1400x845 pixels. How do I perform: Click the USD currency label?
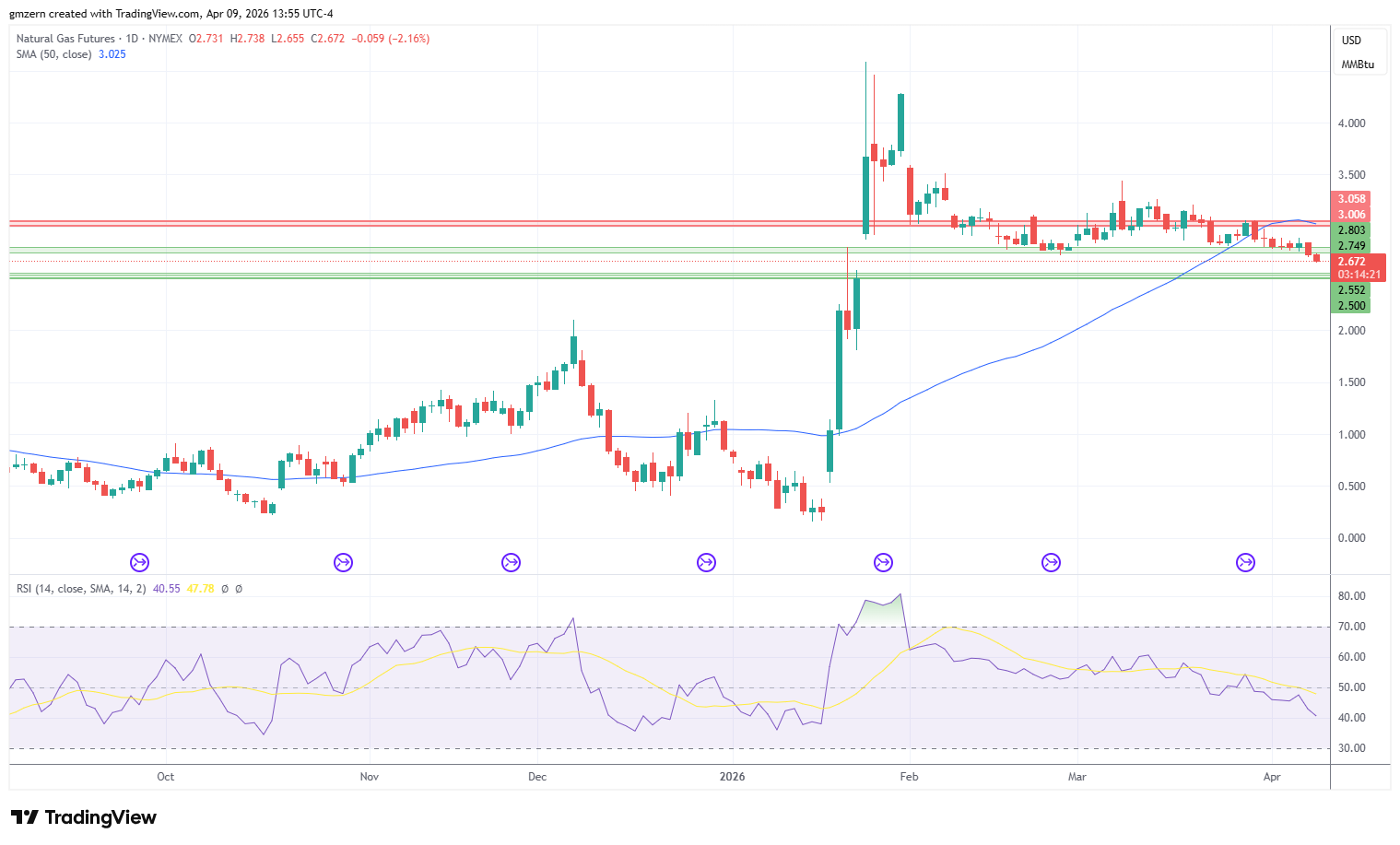coord(1351,41)
